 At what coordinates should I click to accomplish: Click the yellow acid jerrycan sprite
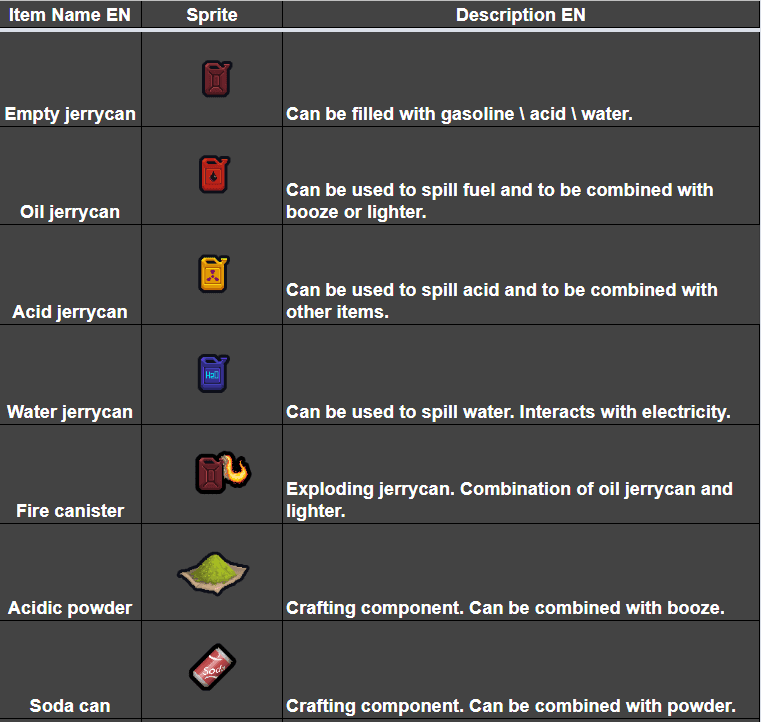pyautogui.click(x=214, y=274)
